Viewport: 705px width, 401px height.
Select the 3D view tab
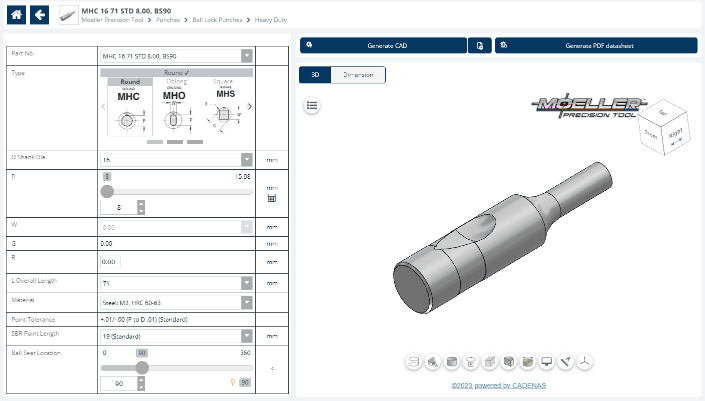(315, 75)
